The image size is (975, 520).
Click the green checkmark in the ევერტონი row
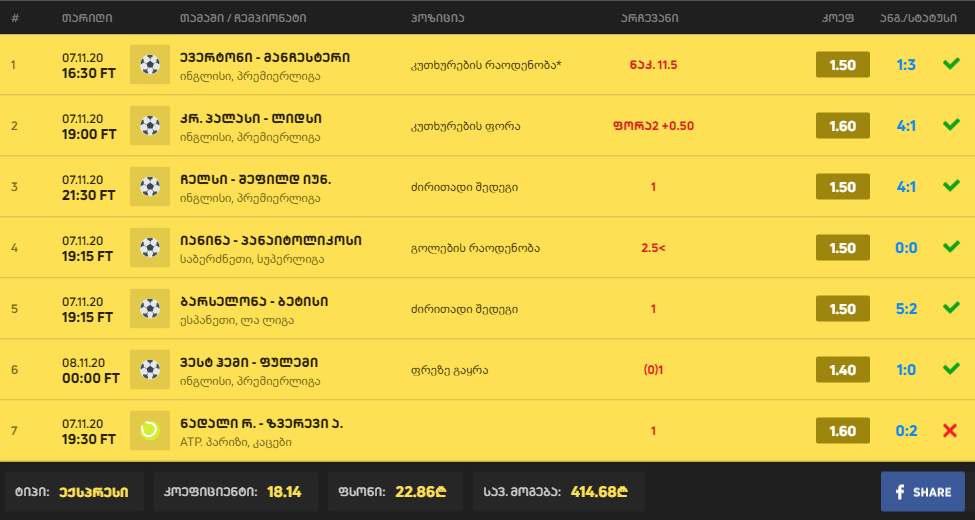click(951, 63)
